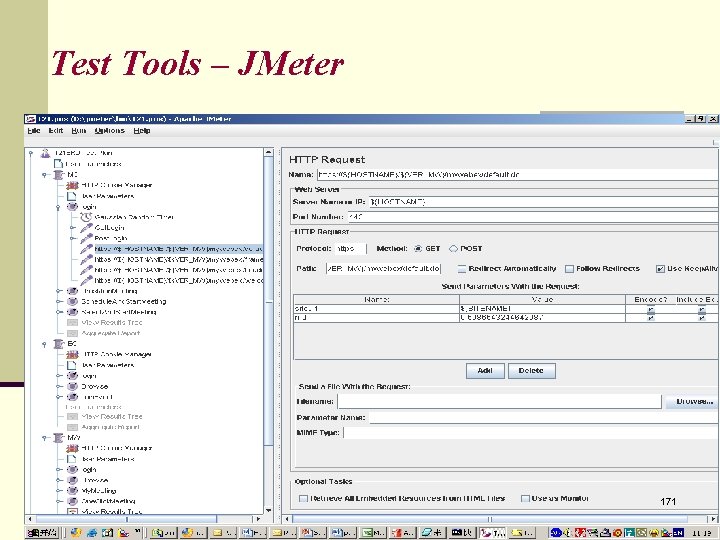Open the Run menu

[x=79, y=131]
